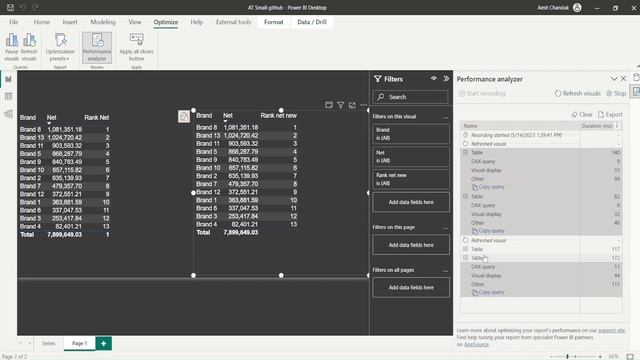Collapse the Table row with duration 172
640x360 pixels.
[x=465, y=258]
